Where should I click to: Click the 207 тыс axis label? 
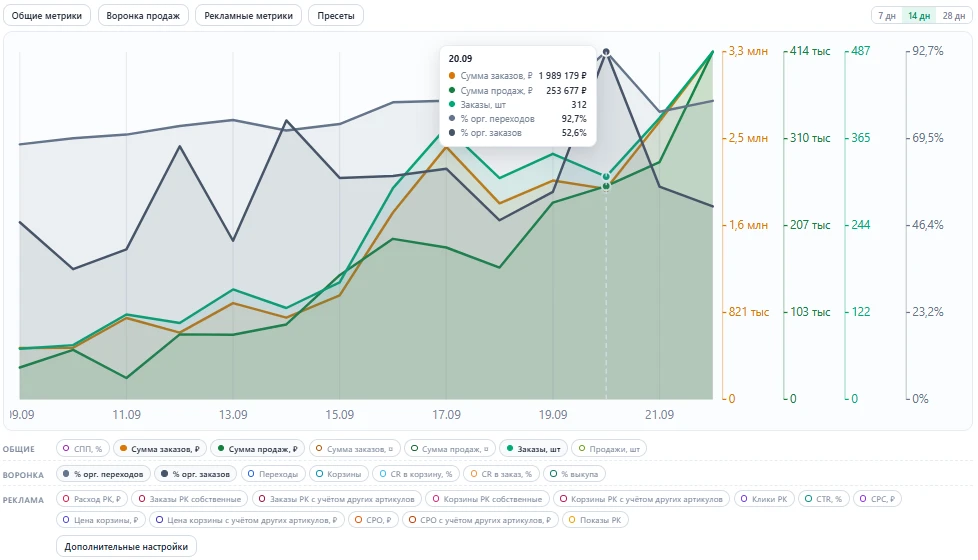click(x=810, y=224)
